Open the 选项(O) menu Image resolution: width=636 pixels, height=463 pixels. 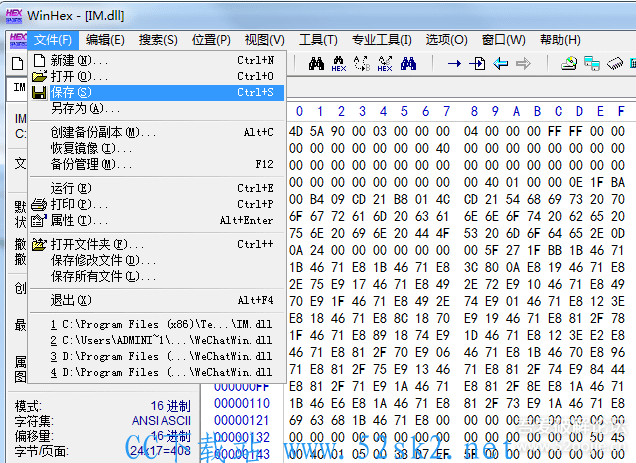coord(446,40)
